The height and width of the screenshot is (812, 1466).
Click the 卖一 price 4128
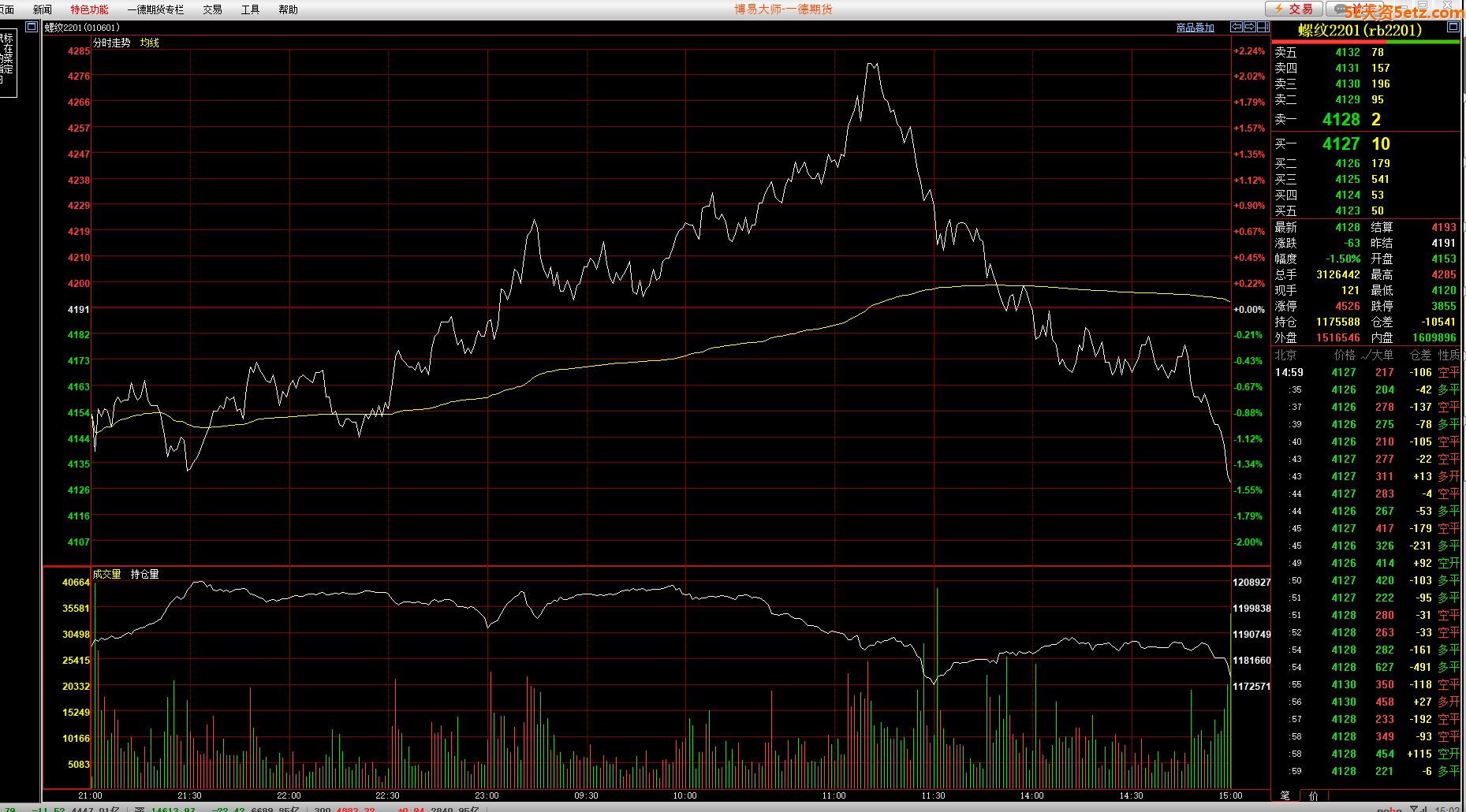pos(1341,120)
